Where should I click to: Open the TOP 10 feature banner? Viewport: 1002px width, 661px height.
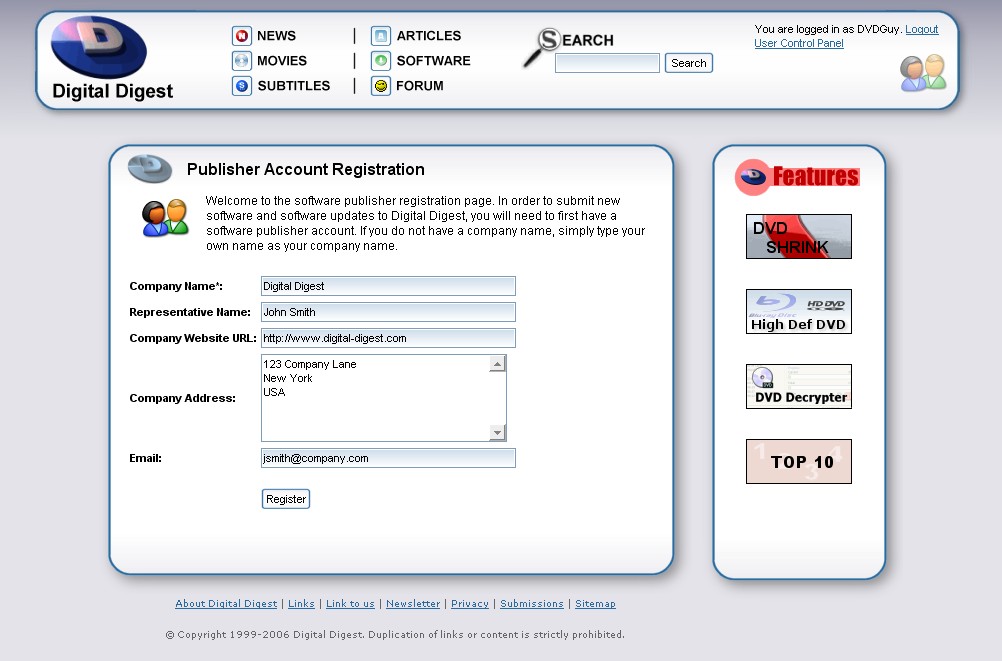point(798,462)
